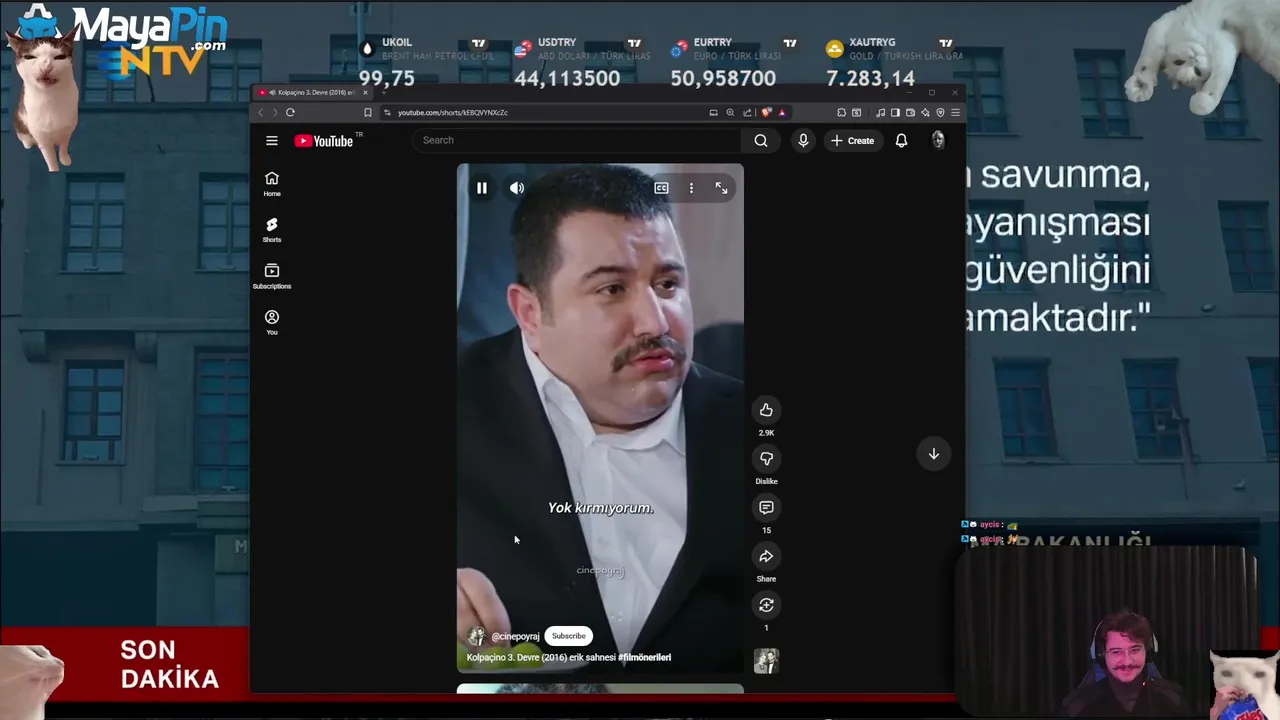The height and width of the screenshot is (720, 1280).
Task: Start voice search with microphone icon
Action: pos(803,141)
